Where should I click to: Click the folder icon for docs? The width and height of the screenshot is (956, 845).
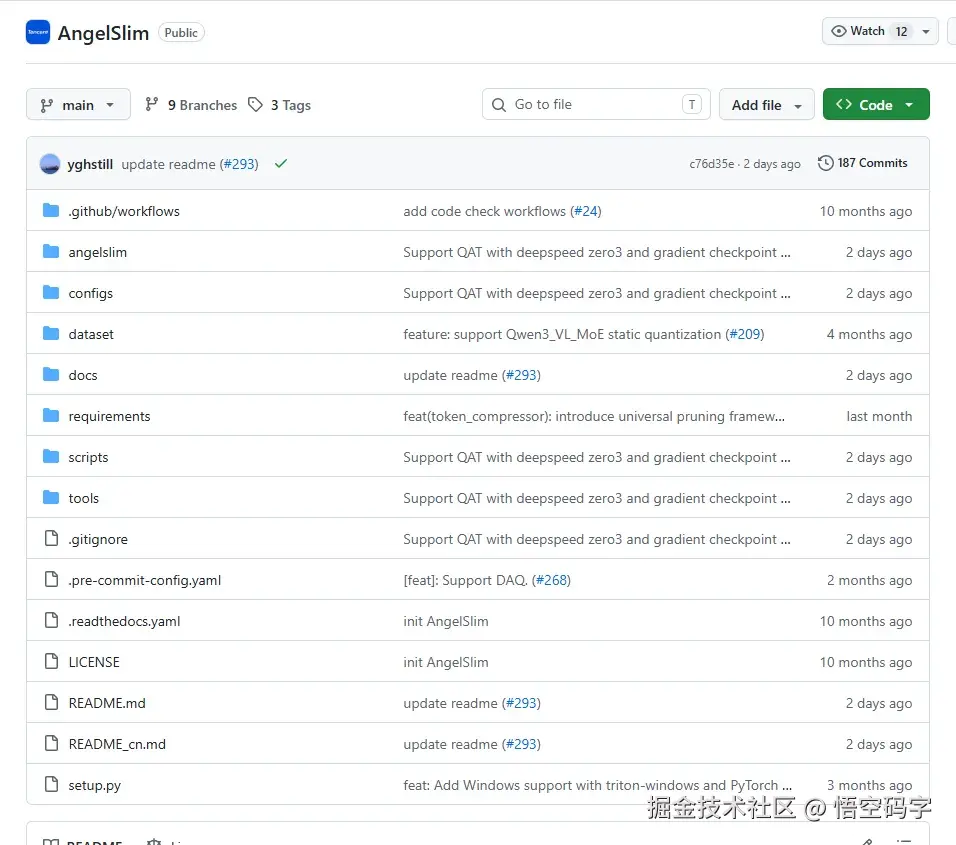51,374
